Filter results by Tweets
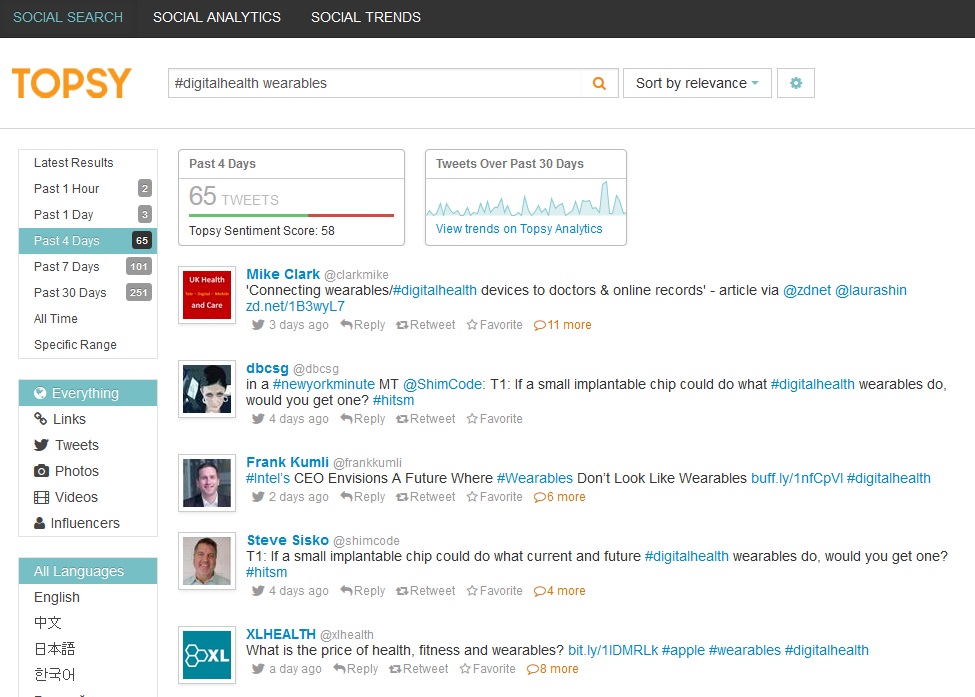 (88, 445)
